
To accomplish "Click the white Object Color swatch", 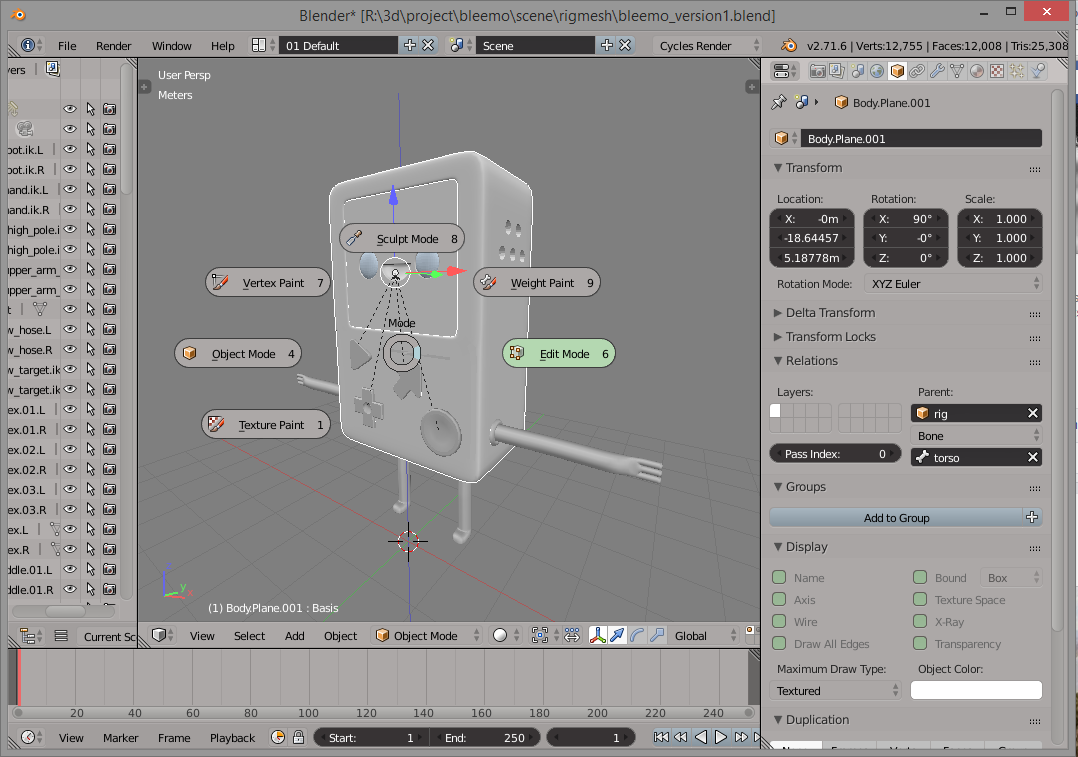I will 976,691.
